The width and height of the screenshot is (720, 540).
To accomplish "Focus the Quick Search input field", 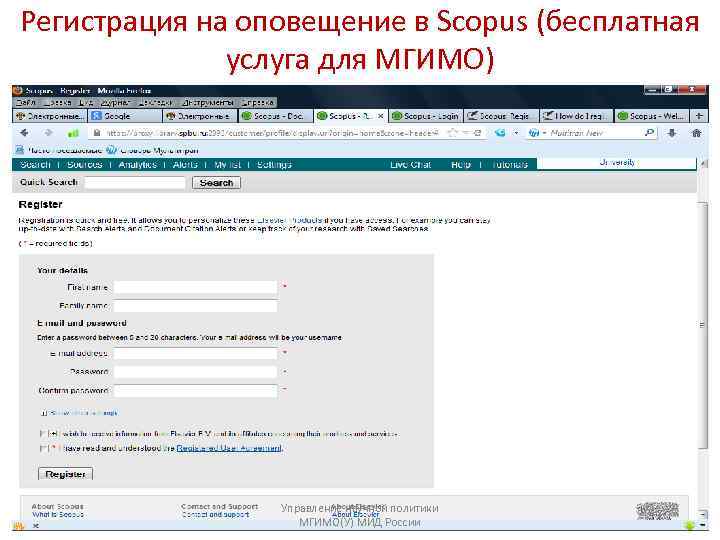I will pyautogui.click(x=135, y=183).
